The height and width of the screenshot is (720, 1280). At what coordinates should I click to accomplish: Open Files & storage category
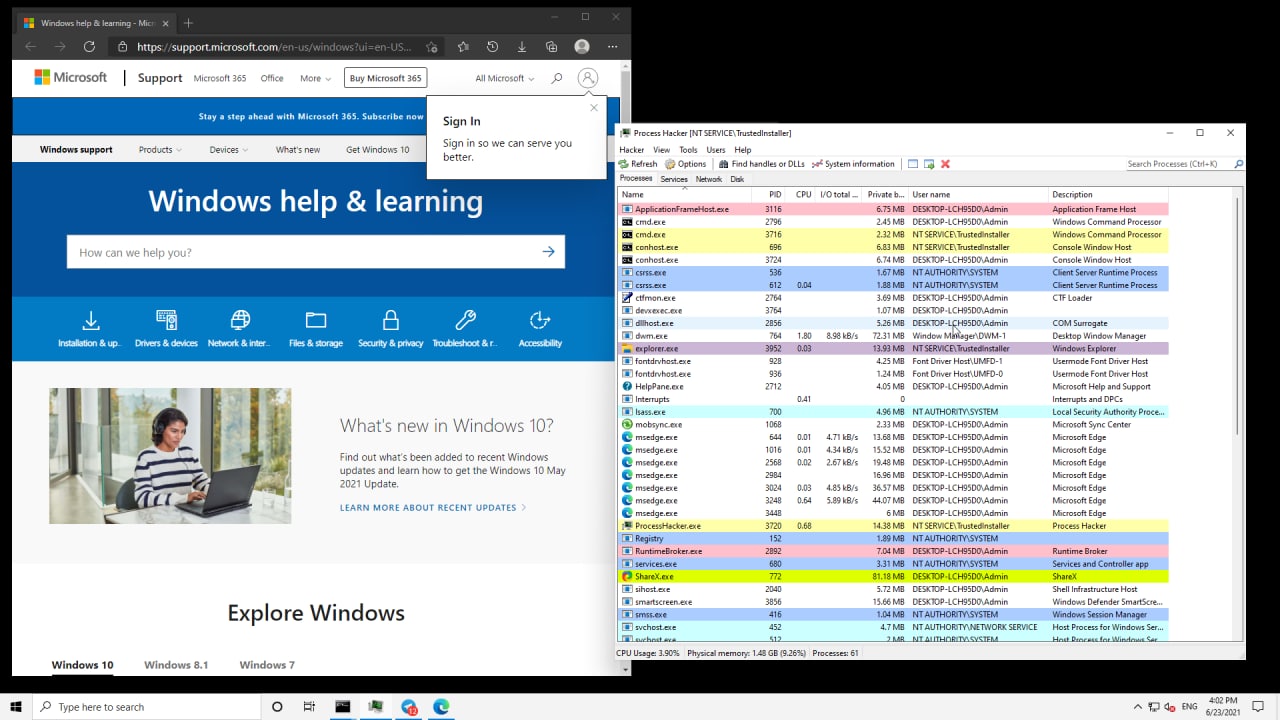pyautogui.click(x=316, y=329)
